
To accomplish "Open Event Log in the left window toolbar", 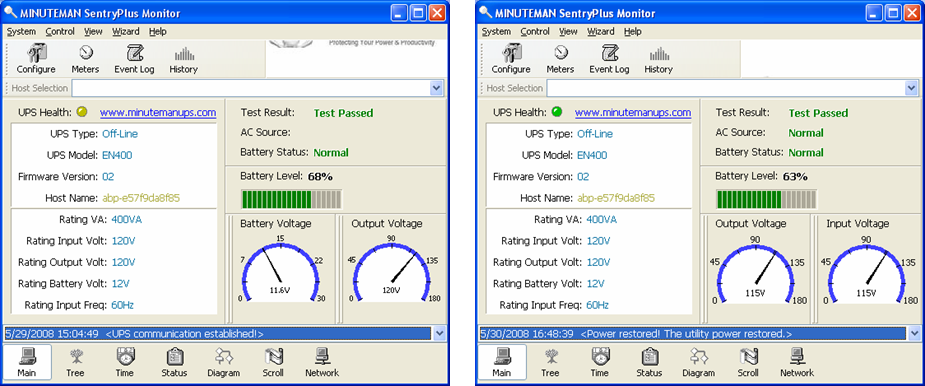I will click(x=135, y=59).
